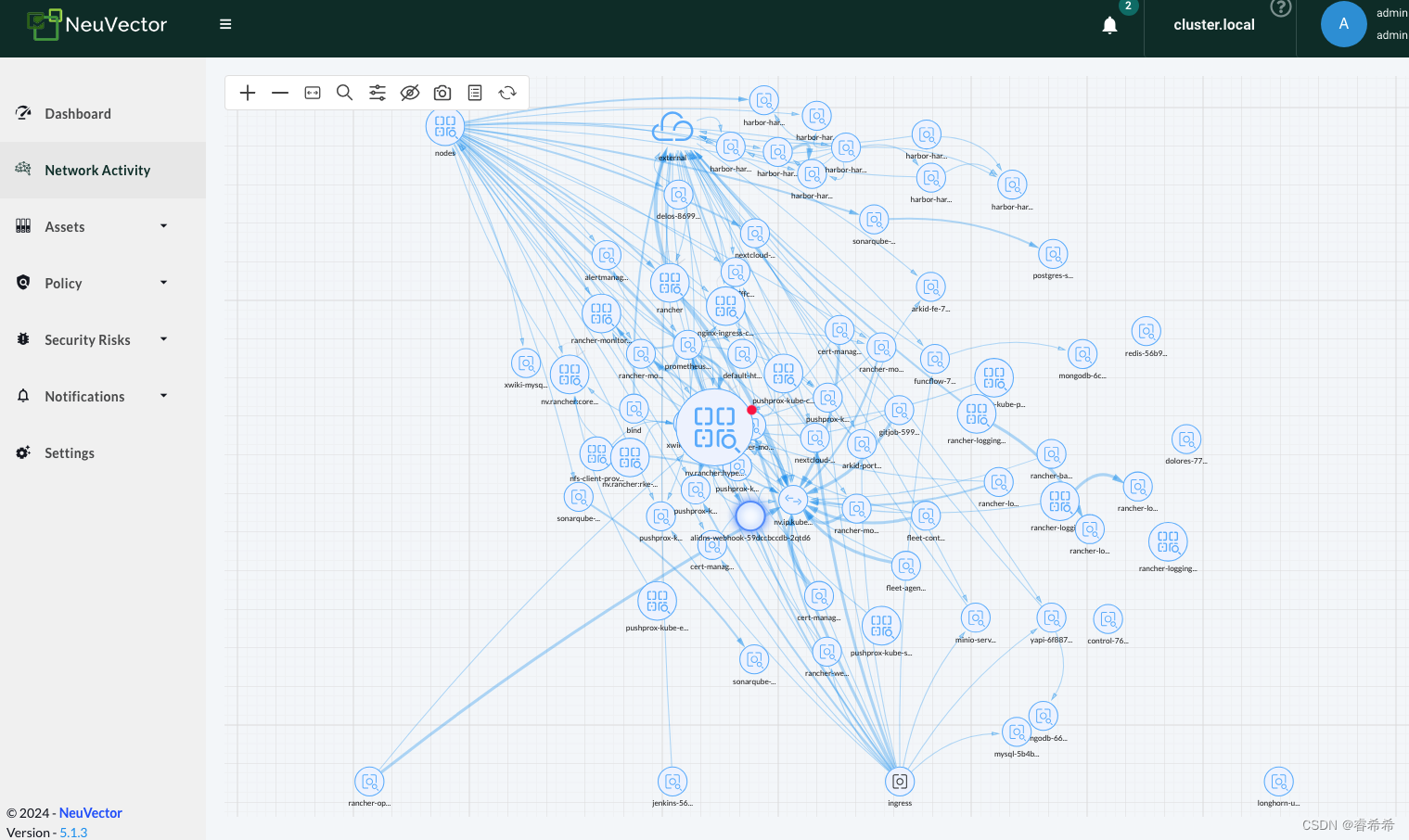
Task: Select the rancher-op... node
Action: coord(369,782)
